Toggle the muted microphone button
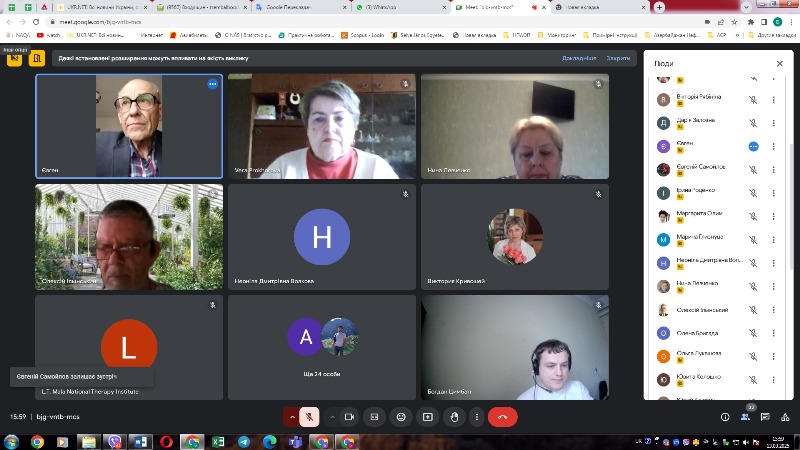Viewport: 800px width, 450px height. pyautogui.click(x=309, y=417)
